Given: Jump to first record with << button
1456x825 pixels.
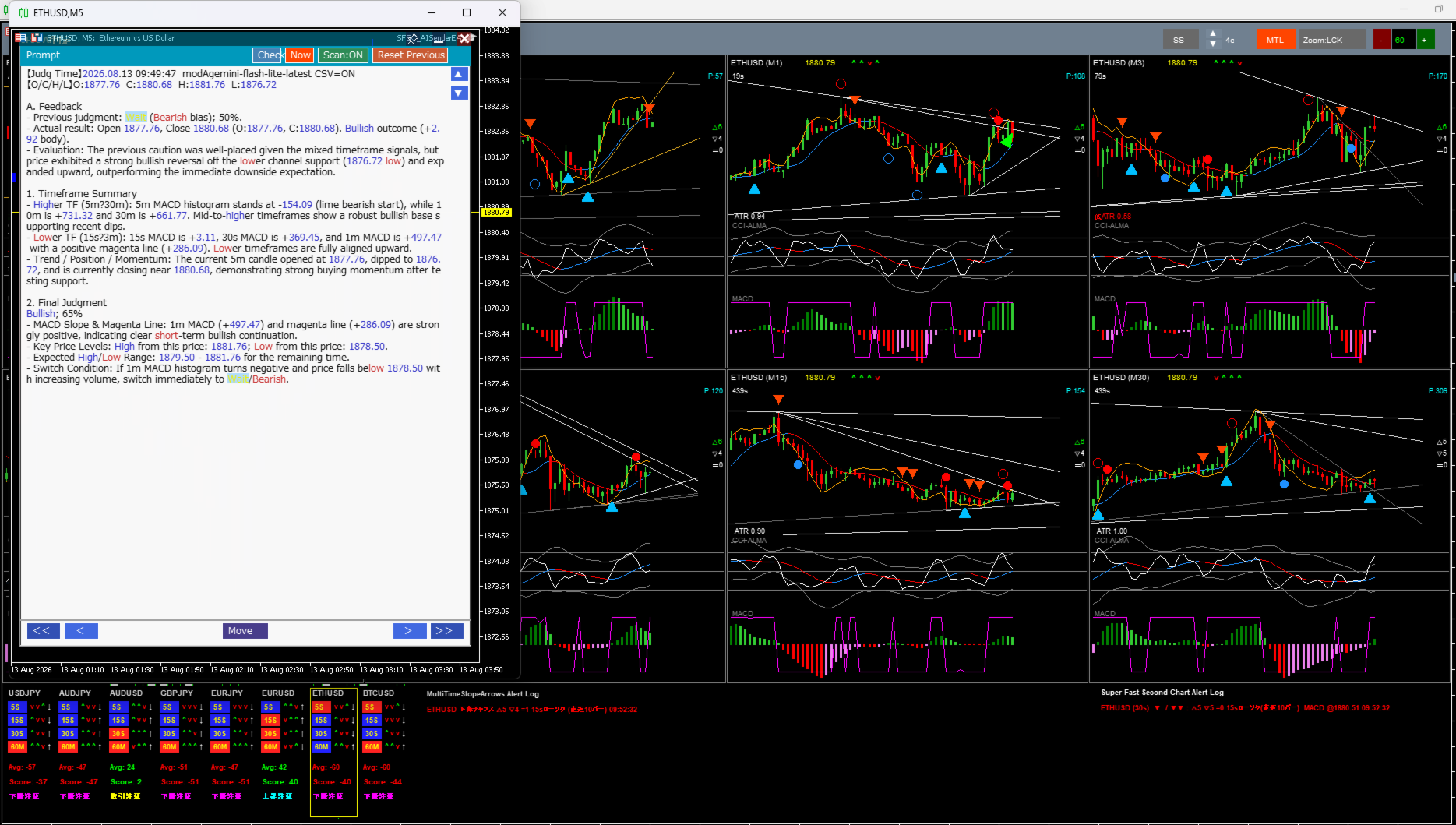Looking at the screenshot, I should pos(43,631).
